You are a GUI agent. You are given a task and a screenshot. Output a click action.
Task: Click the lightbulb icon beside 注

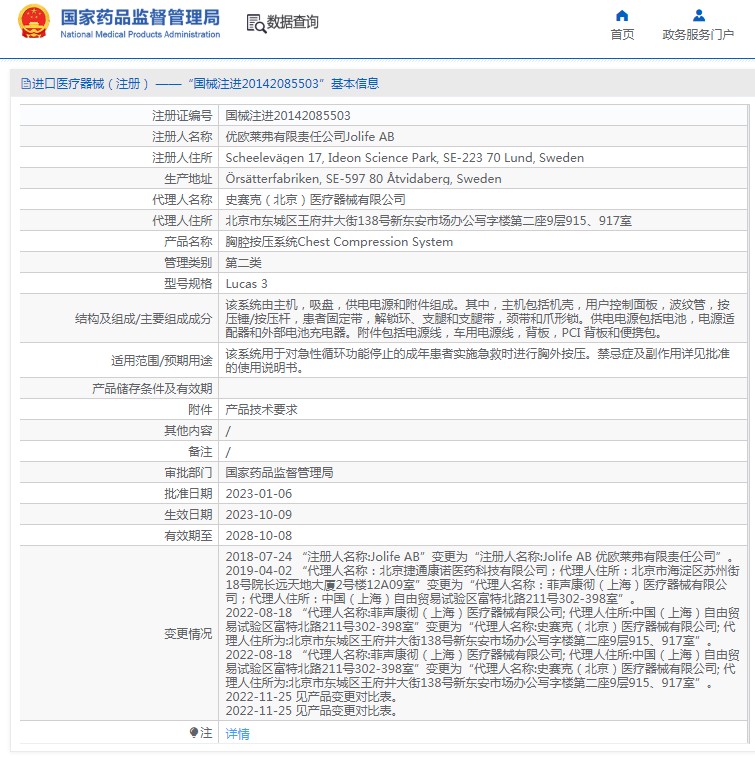(x=194, y=732)
